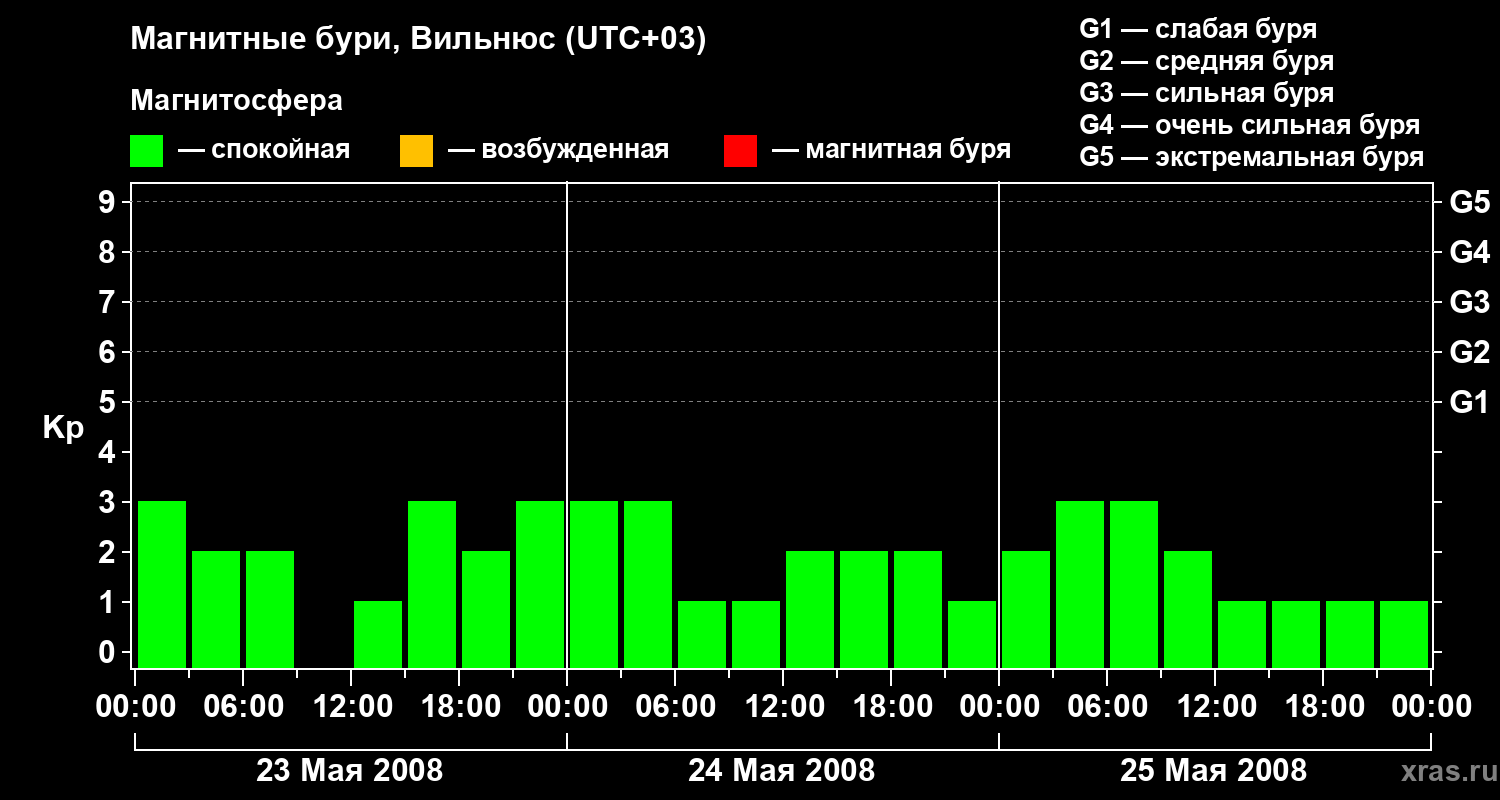Viewport: 1500px width, 800px height.
Task: Click the G1 label on the right axis
Action: pos(1470,402)
